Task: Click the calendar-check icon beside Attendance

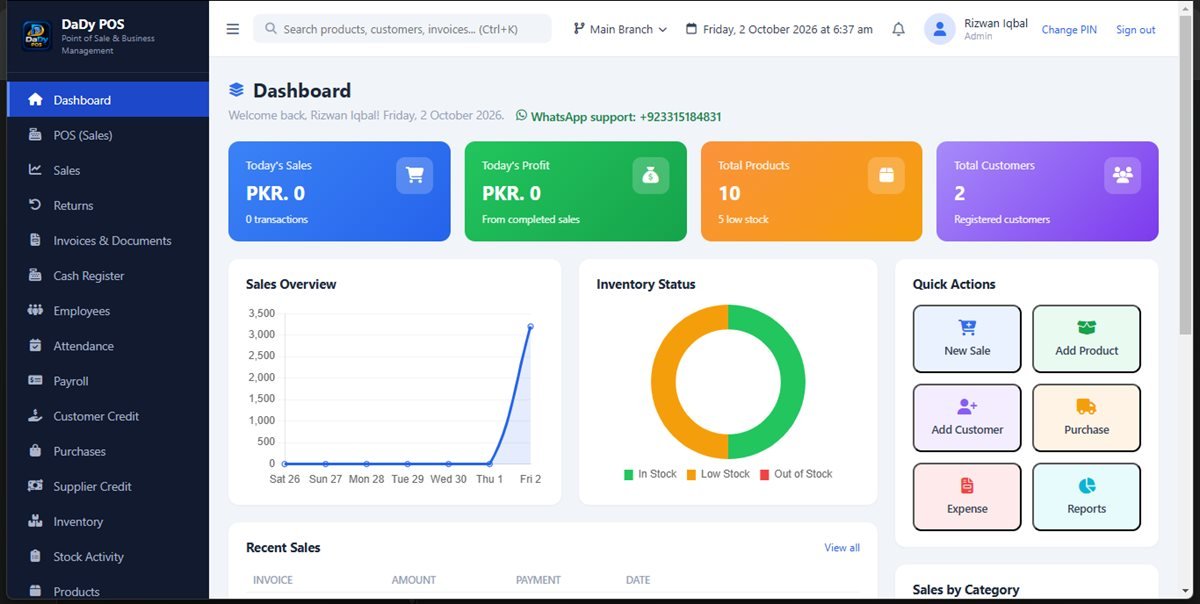Action: (36, 345)
